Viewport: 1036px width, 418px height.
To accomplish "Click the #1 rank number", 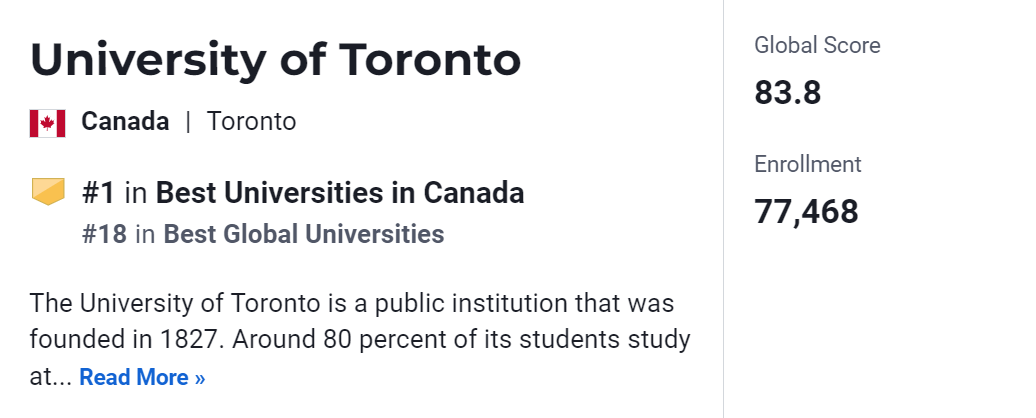I will click(x=99, y=193).
